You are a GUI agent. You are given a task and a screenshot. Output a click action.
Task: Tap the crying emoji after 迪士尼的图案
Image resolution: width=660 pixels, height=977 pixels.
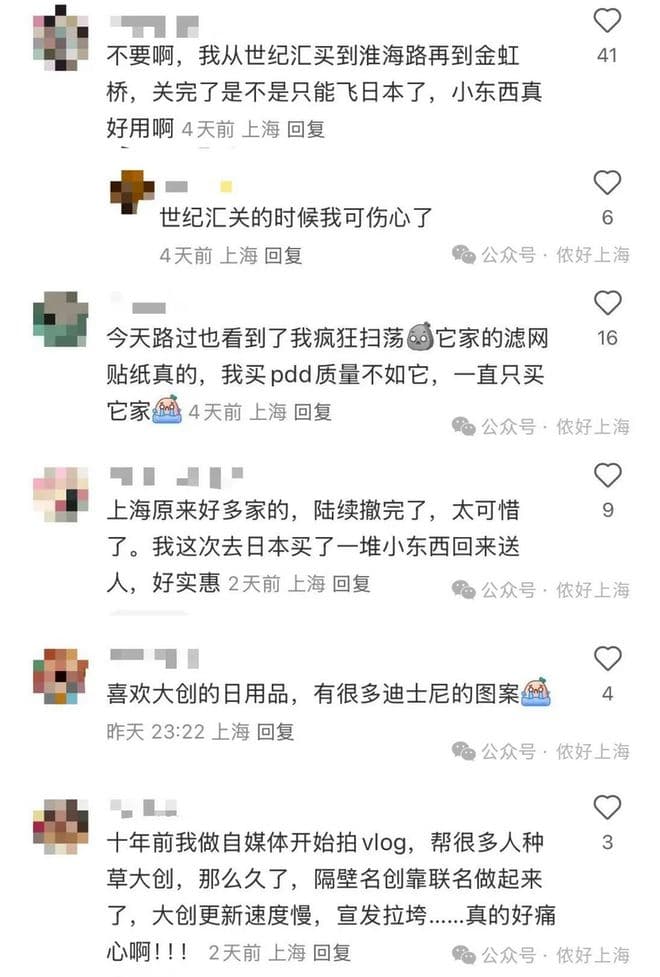click(537, 692)
